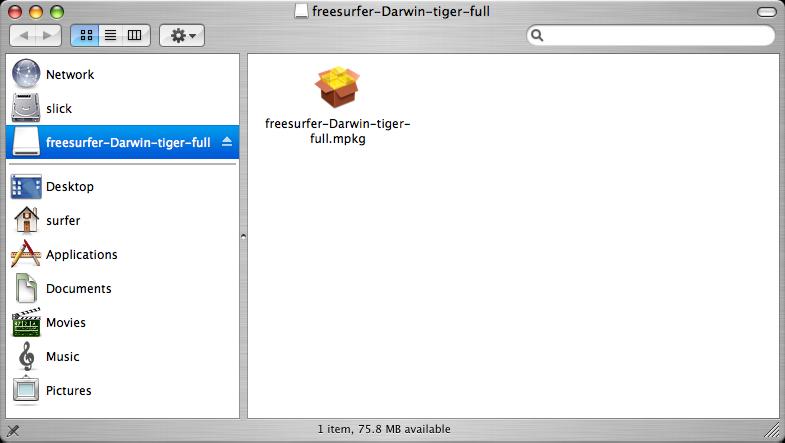Open the Movies folder
The height and width of the screenshot is (443, 785).
click(66, 323)
